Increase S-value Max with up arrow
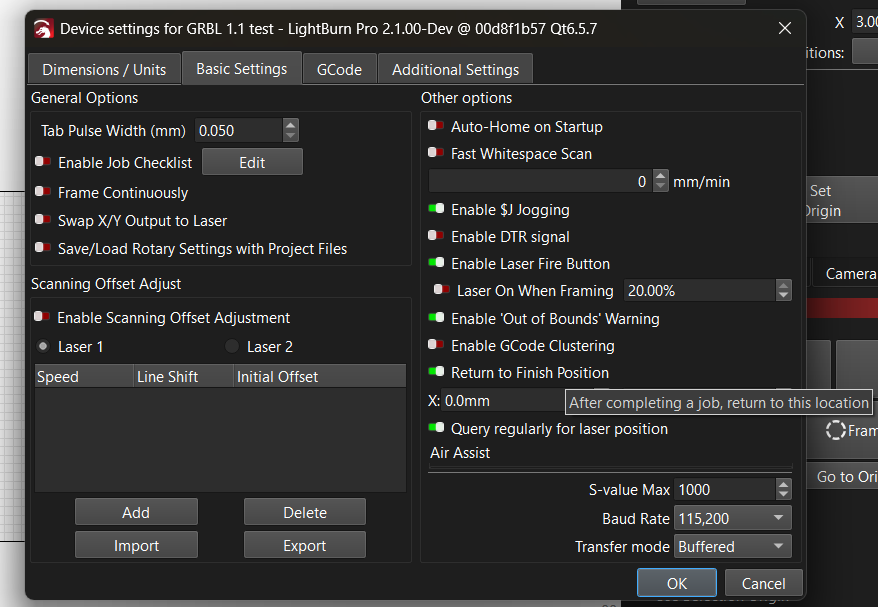The image size is (878, 607). coord(784,484)
